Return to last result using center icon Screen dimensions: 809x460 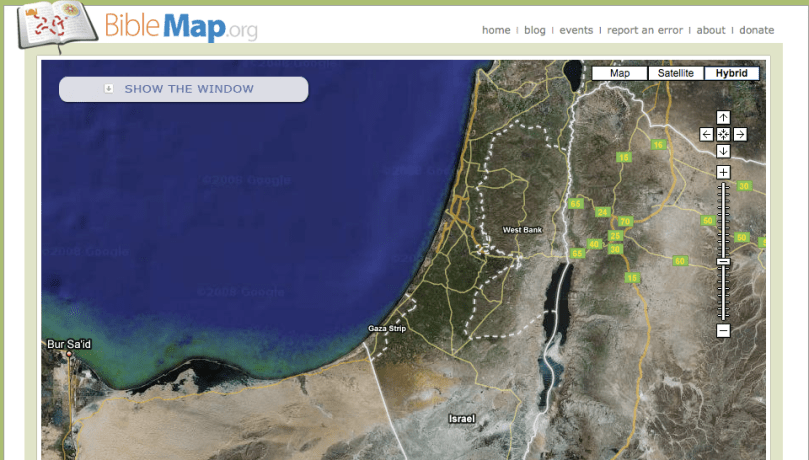[x=723, y=135]
